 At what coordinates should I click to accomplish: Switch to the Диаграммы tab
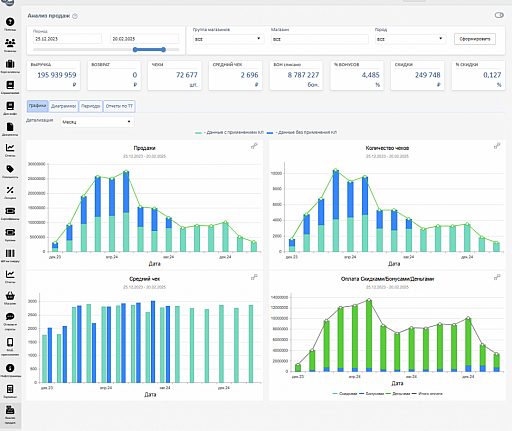[63, 106]
